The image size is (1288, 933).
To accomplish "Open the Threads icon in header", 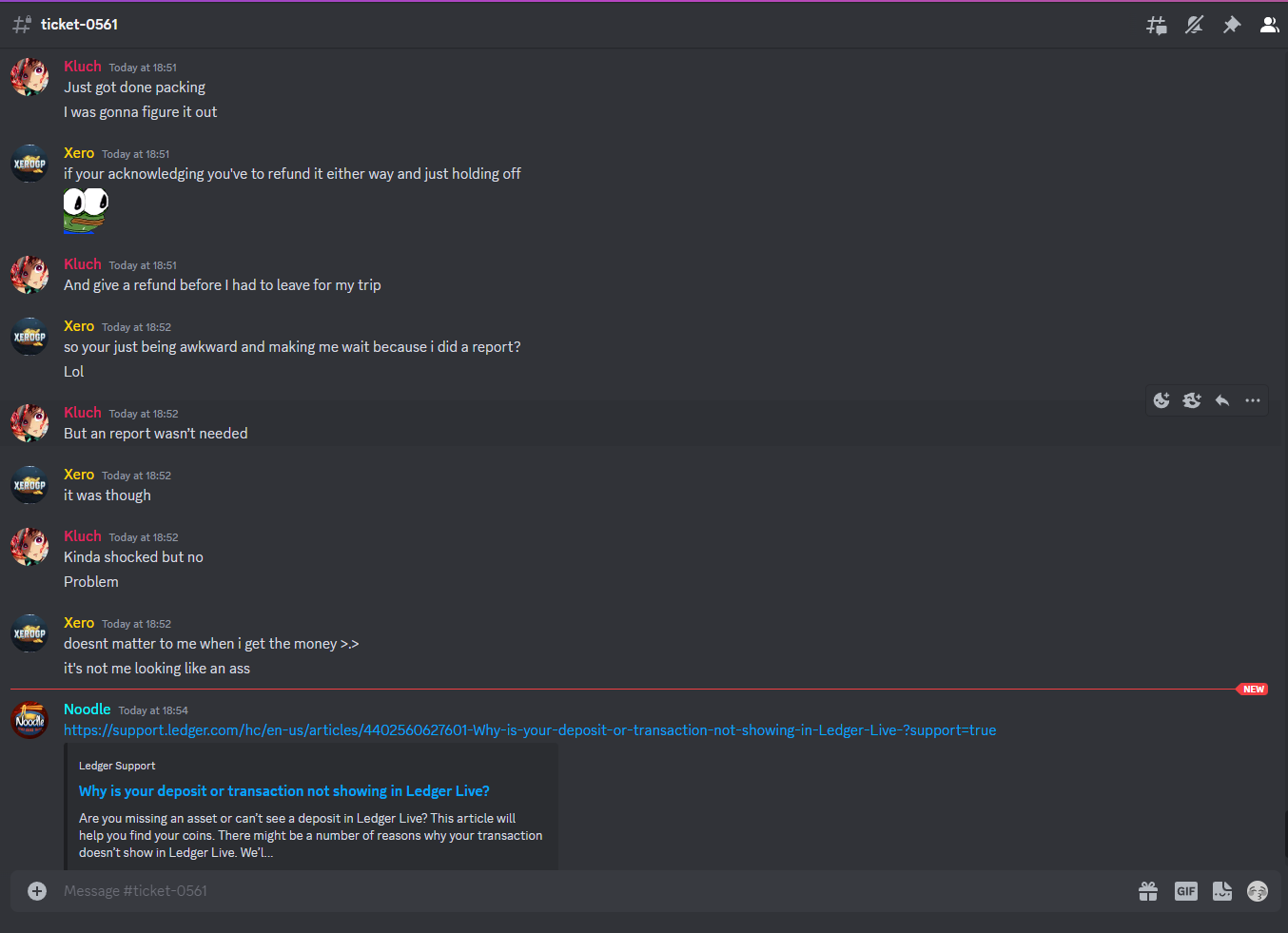I will point(1157,25).
